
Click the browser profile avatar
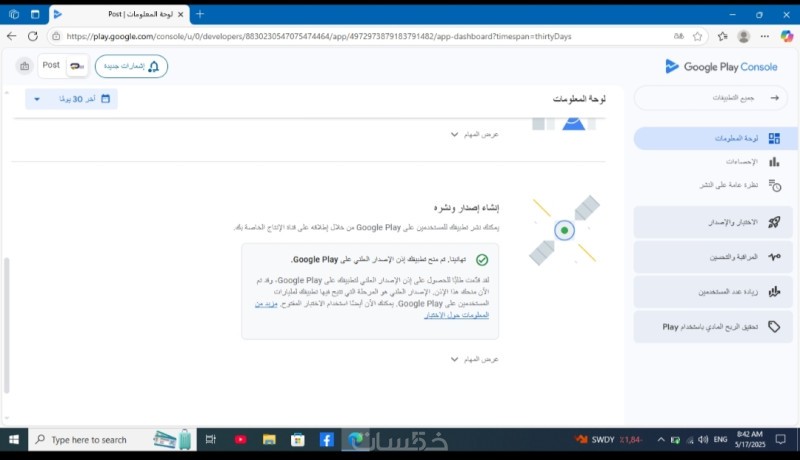click(x=743, y=36)
